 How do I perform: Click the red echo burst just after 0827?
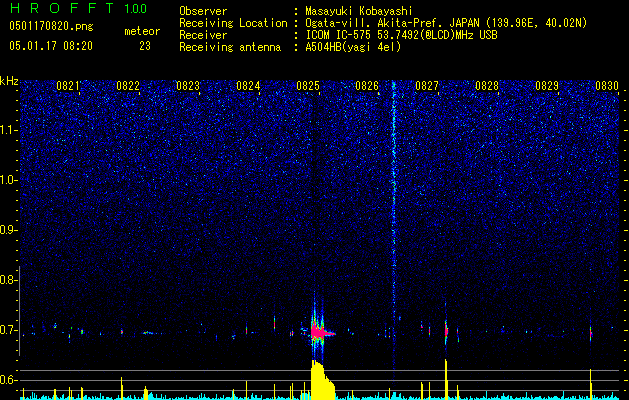coord(446,331)
